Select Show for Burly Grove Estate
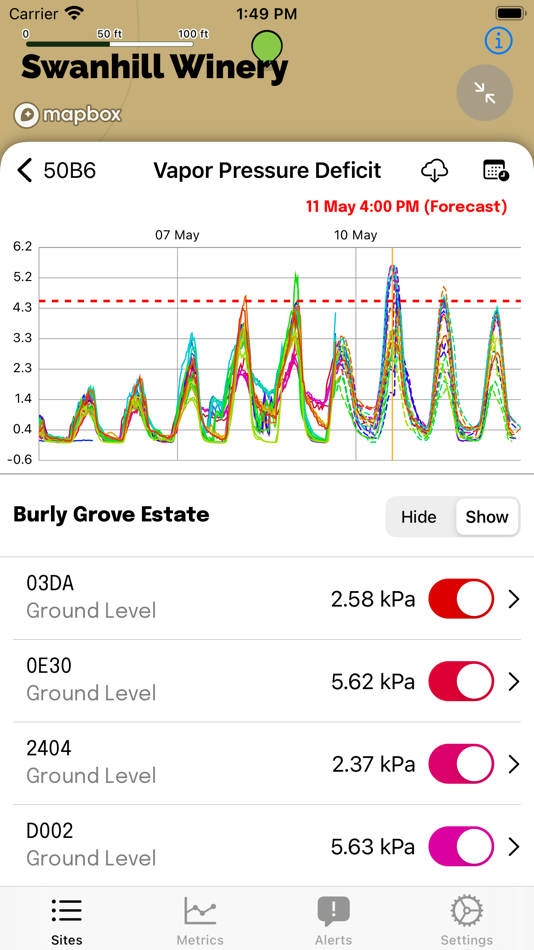534x950 pixels. 487,517
